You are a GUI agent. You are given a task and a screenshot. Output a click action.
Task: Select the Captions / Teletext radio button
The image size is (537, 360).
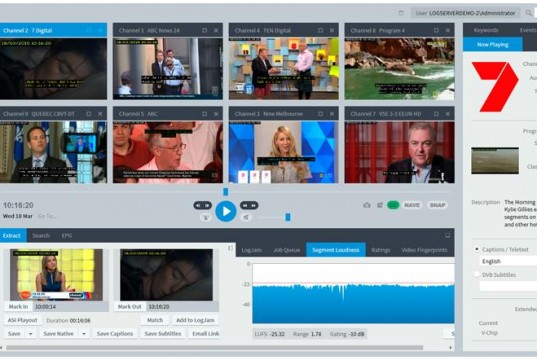pos(476,249)
